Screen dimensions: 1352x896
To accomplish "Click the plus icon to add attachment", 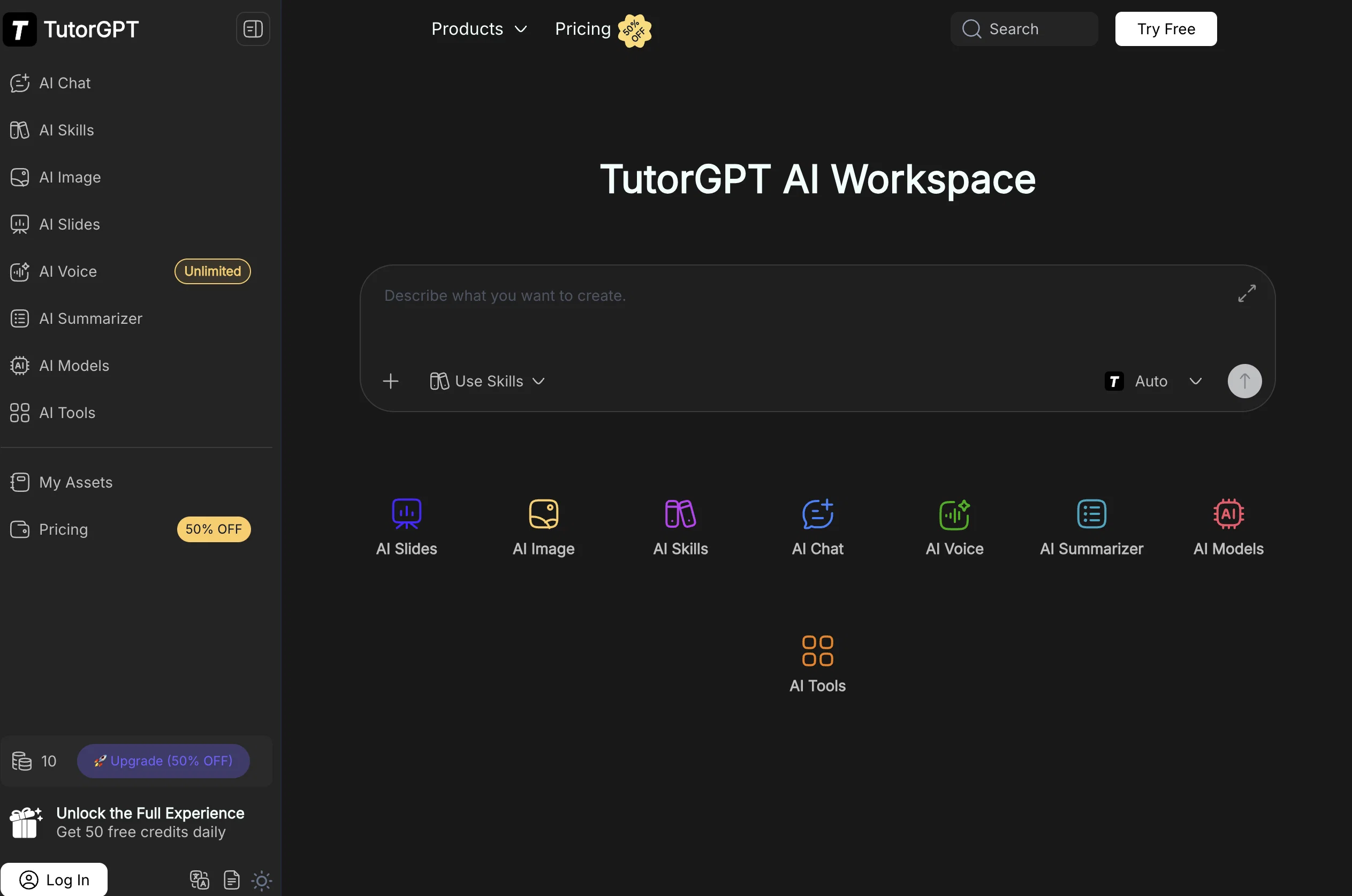I will click(391, 381).
